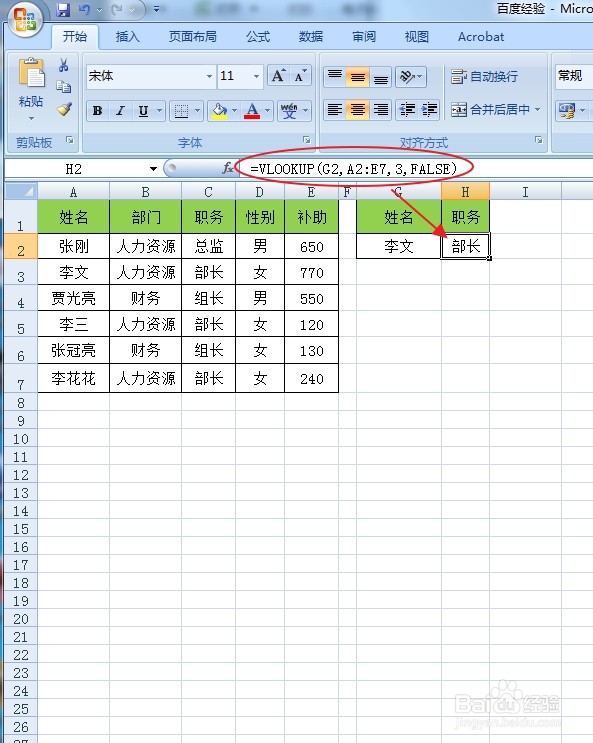
Task: Select the cell containing 总监
Action: click(209, 246)
